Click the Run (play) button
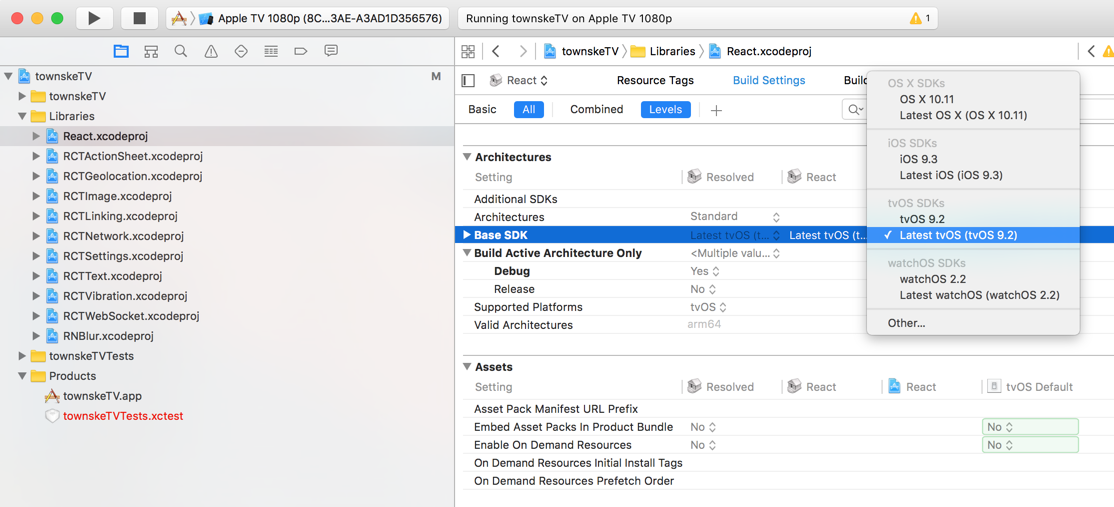Viewport: 1114px width, 507px height. 94,18
